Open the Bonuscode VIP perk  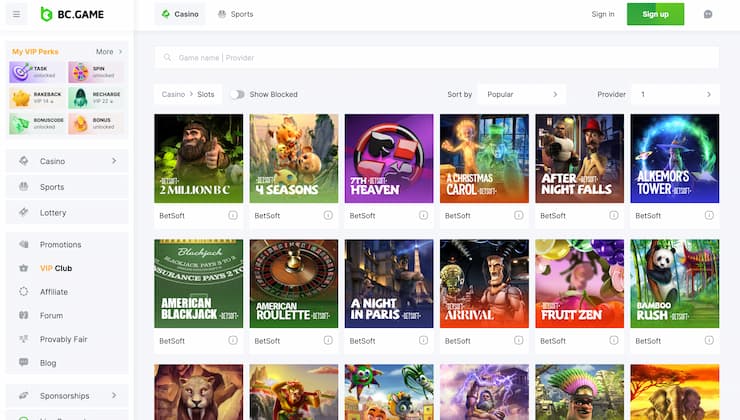[x=37, y=124]
